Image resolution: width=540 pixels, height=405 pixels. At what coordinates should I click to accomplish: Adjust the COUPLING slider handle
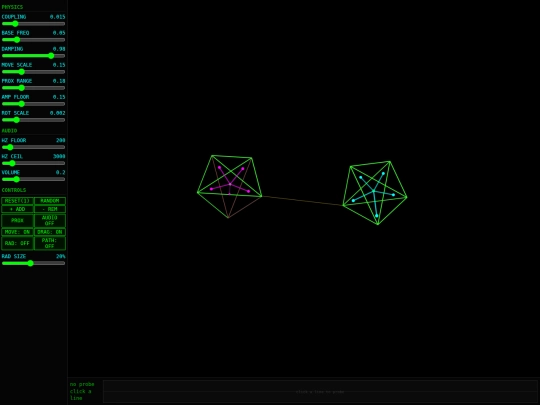(15, 24)
